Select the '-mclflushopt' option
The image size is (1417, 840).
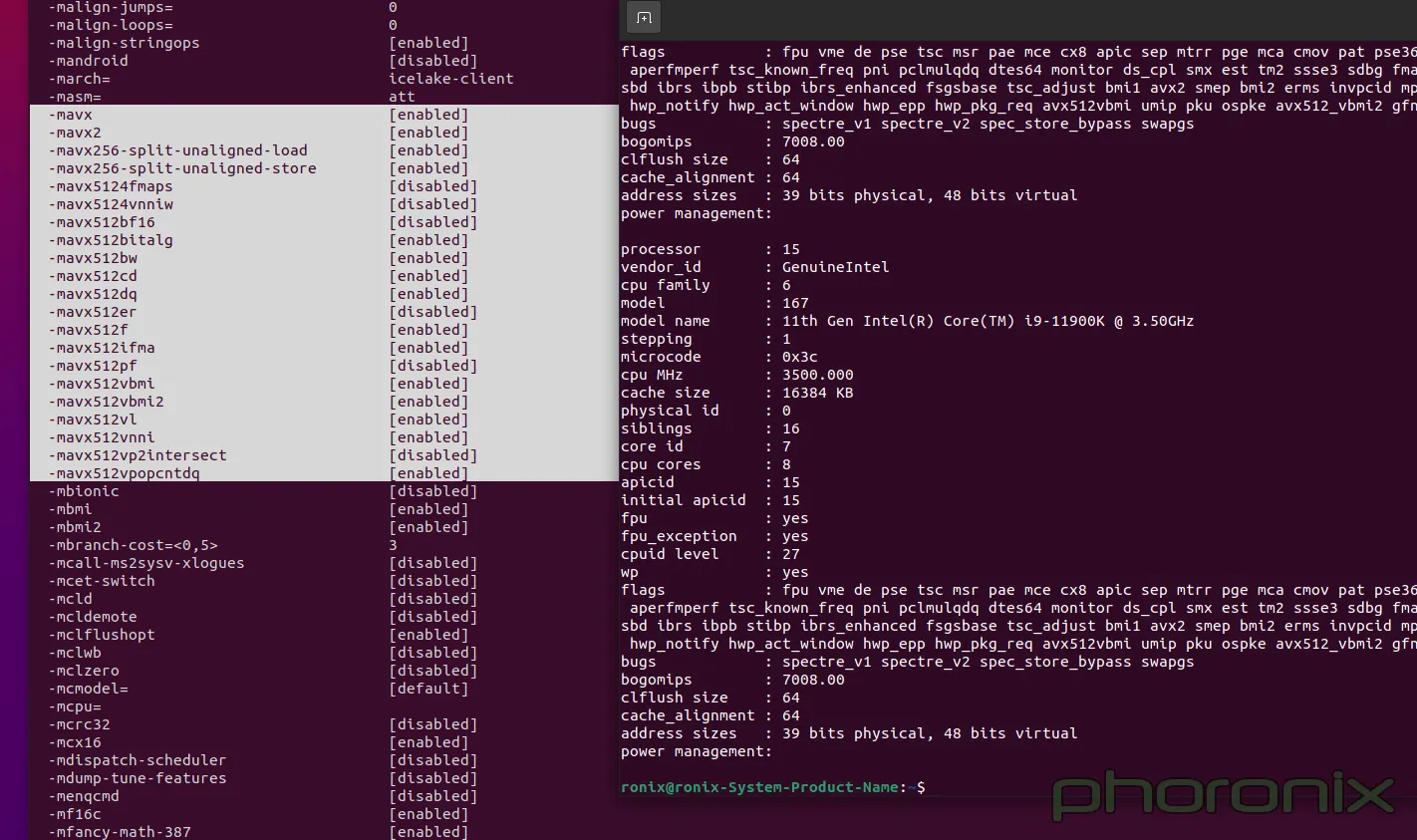click(102, 635)
